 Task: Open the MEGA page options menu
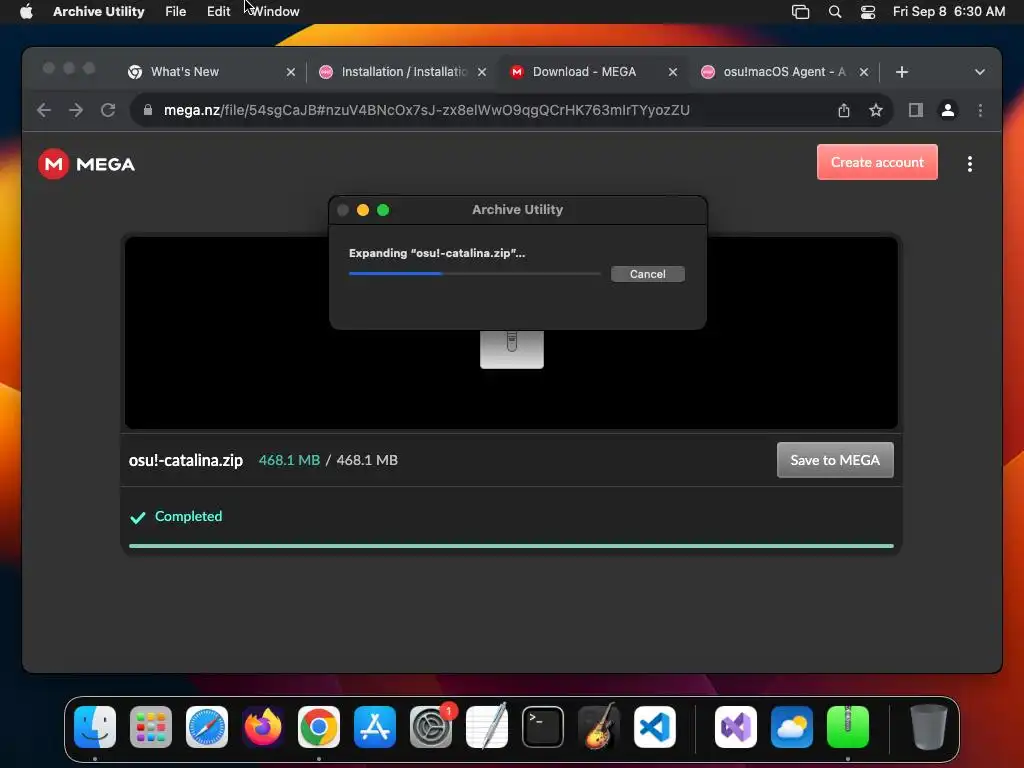pos(970,164)
